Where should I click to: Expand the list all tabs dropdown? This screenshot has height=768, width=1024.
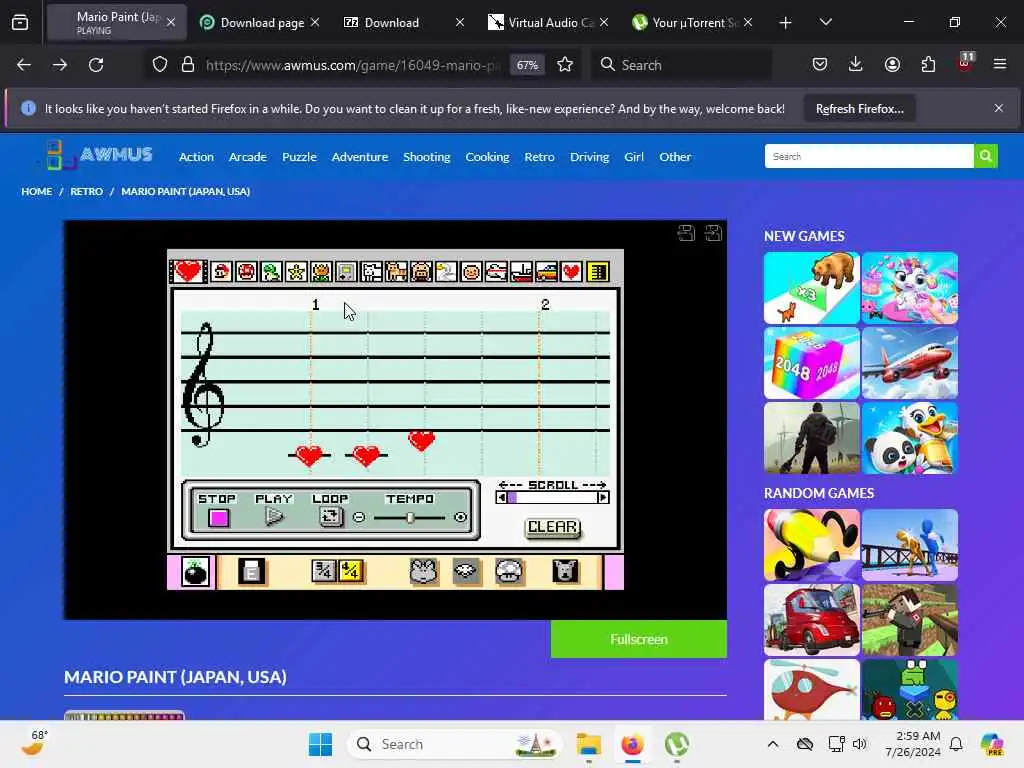pyautogui.click(x=825, y=22)
